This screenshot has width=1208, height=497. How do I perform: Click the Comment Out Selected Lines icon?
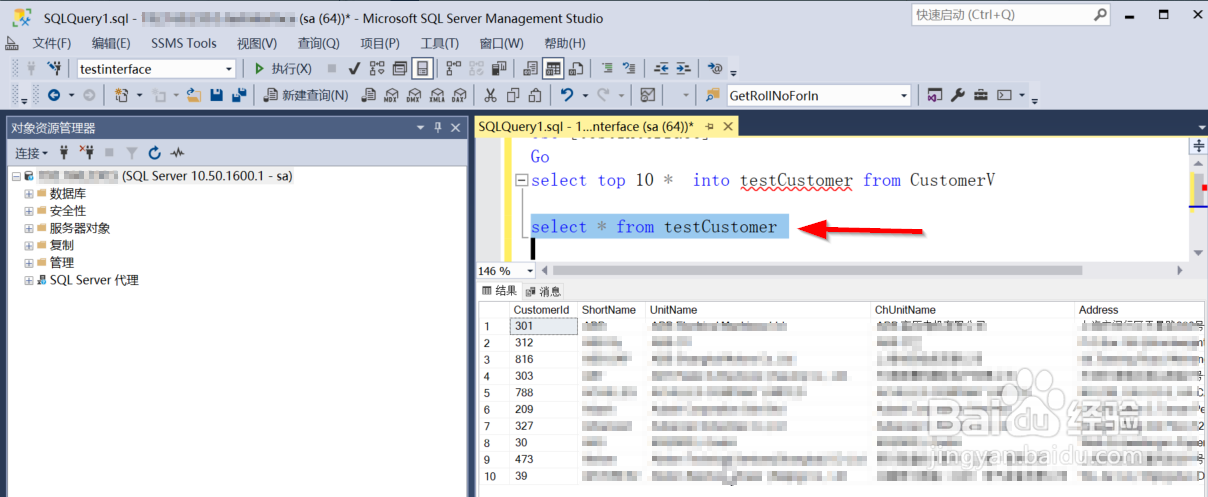607,69
